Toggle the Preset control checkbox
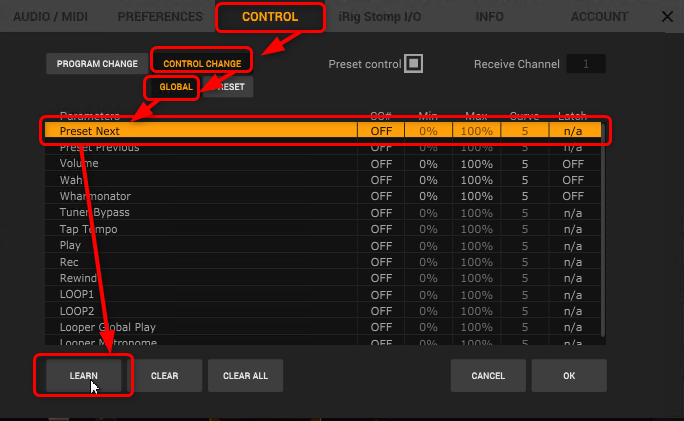 [x=414, y=63]
